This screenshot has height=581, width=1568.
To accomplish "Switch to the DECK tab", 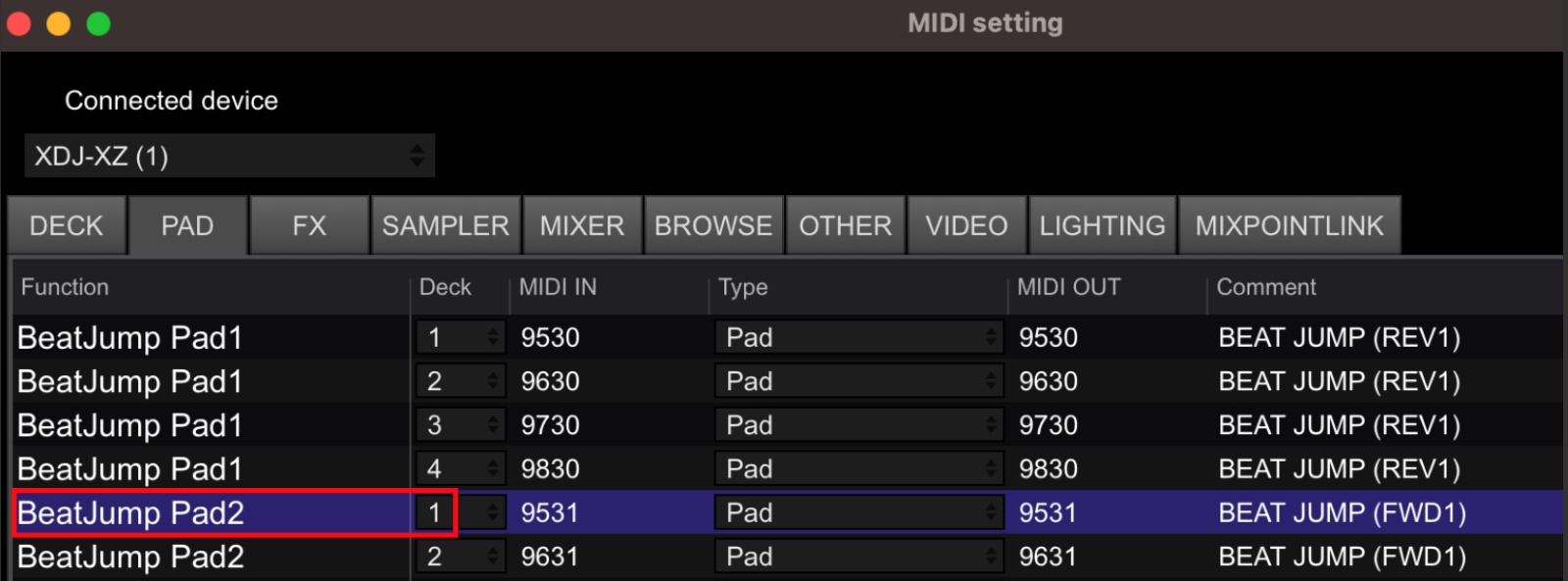I will coord(66,224).
